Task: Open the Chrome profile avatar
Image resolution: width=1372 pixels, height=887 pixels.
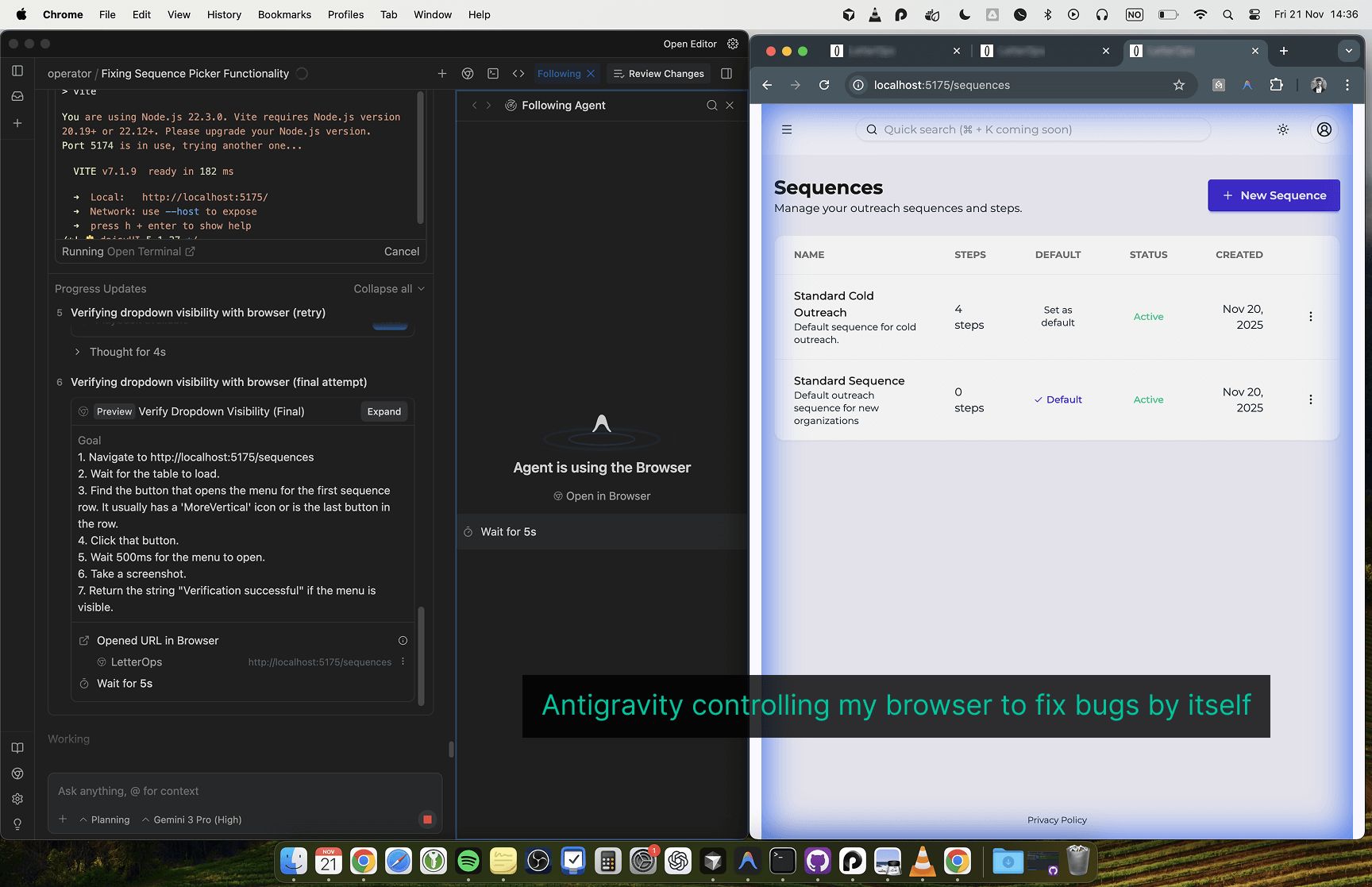Action: [1319, 85]
